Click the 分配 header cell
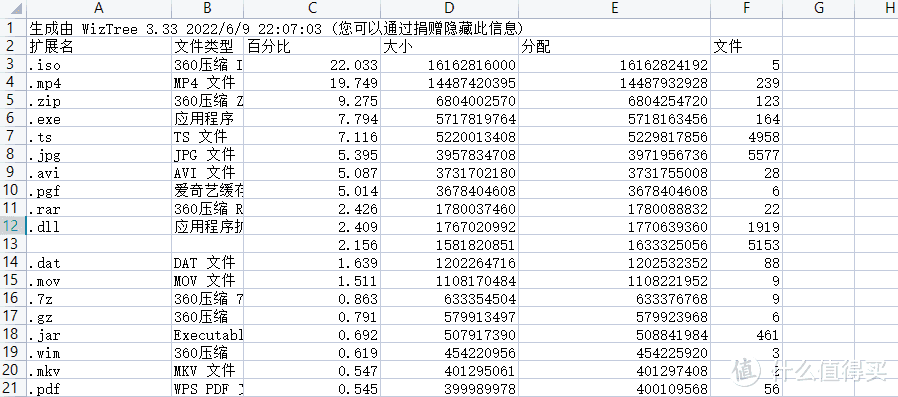 point(614,46)
